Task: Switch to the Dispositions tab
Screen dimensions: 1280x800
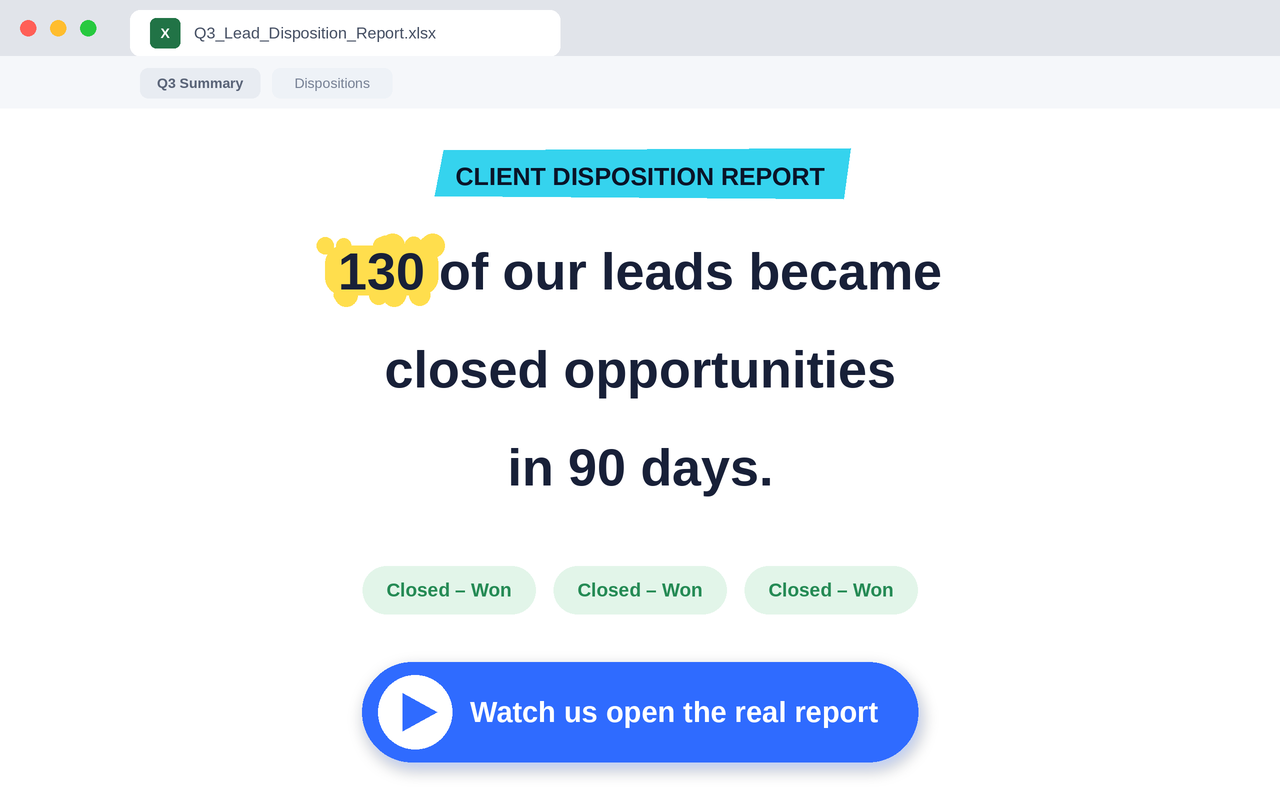Action: pos(332,83)
